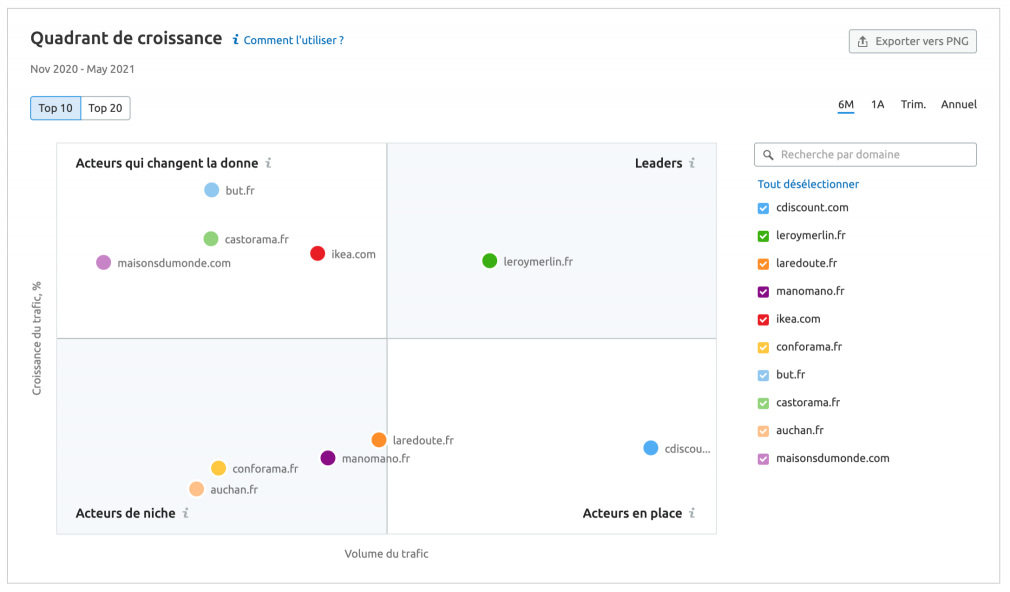Select the but.fr data point on chart
Viewport: 1010px width, 592px height.
click(x=211, y=190)
